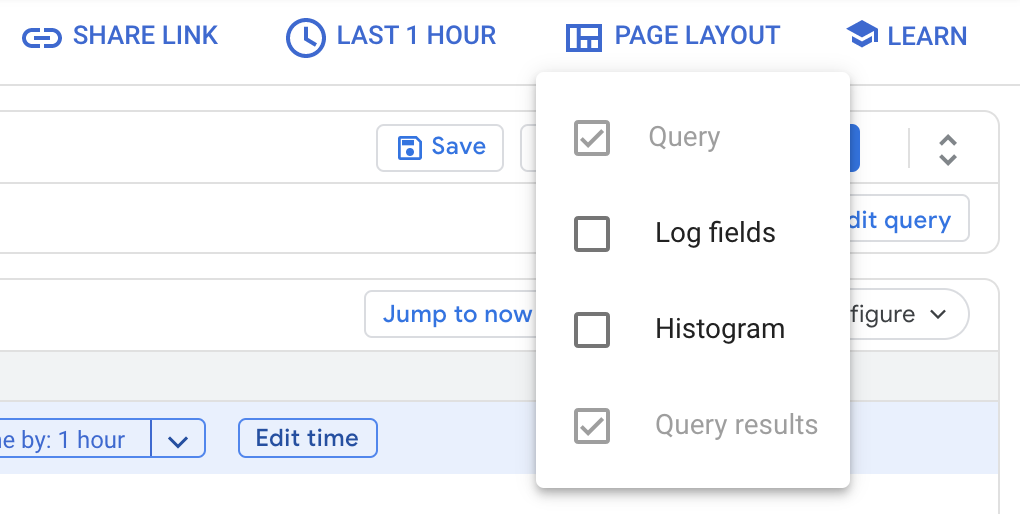Select the Histogram label in the layout menu
The image size is (1020, 514).
[x=719, y=330]
